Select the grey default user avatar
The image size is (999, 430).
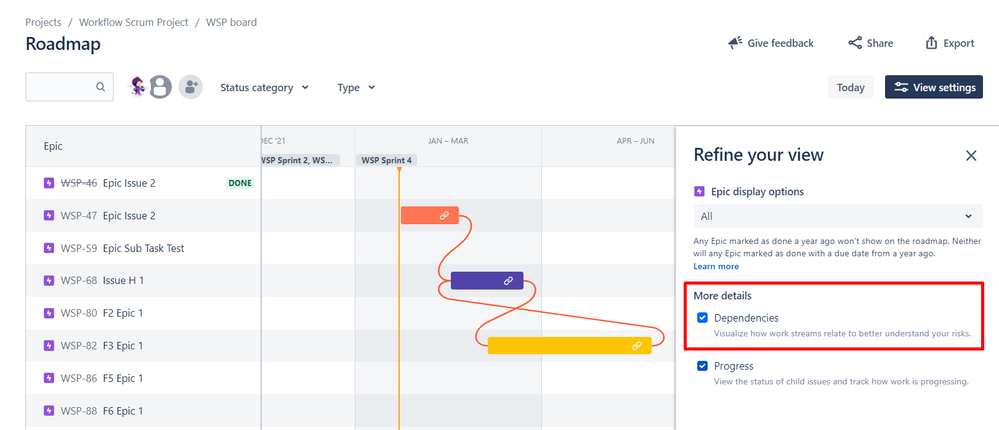click(161, 87)
